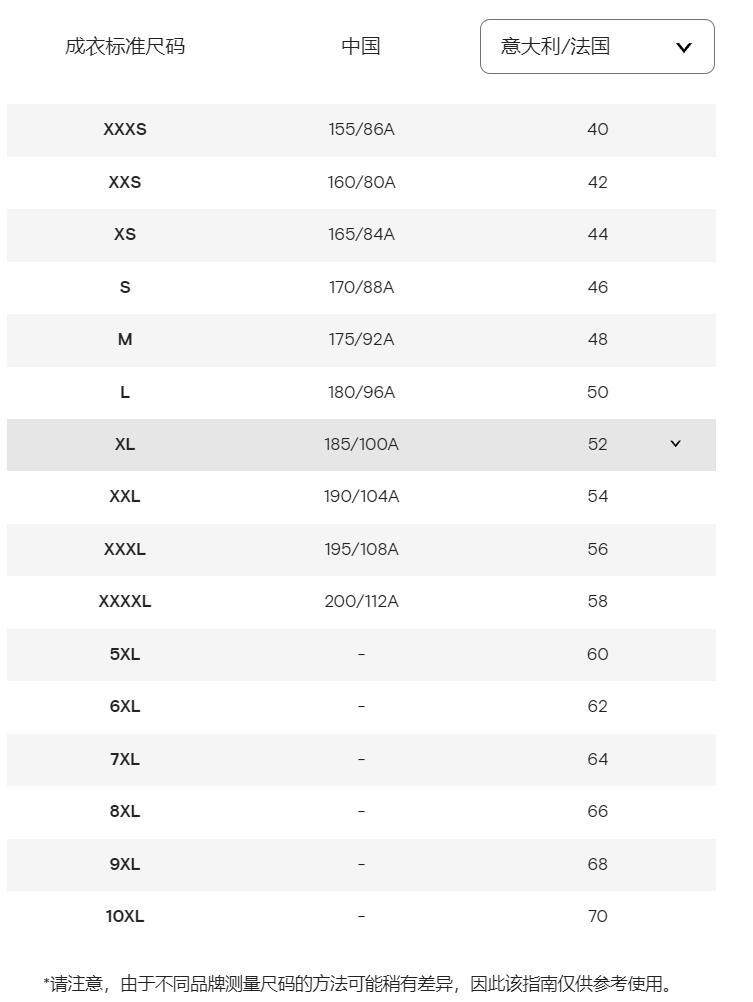The height and width of the screenshot is (1002, 753).
Task: Open the 意大利/法国 region dropdown
Action: [x=597, y=47]
